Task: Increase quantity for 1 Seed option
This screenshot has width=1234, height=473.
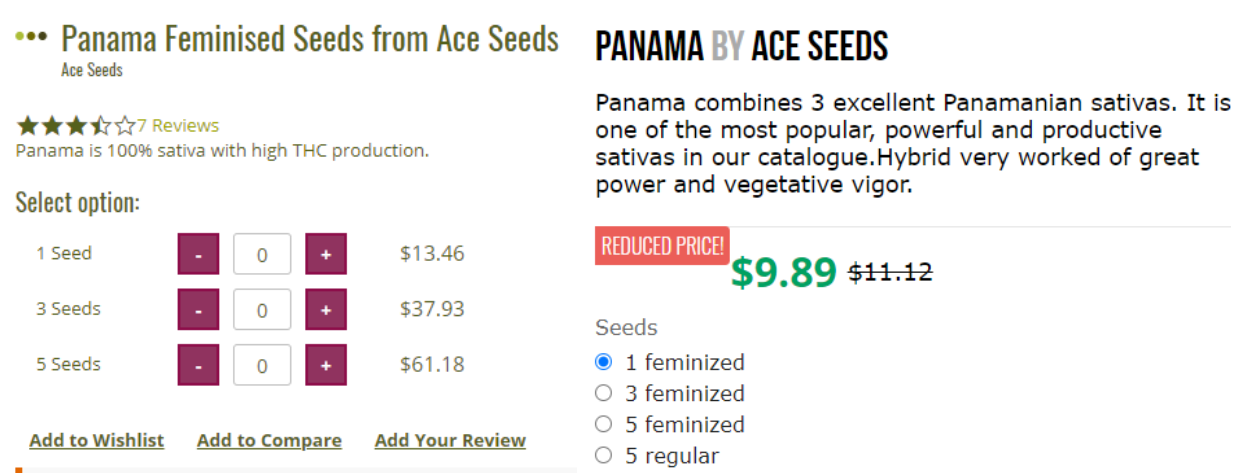Action: tap(325, 254)
